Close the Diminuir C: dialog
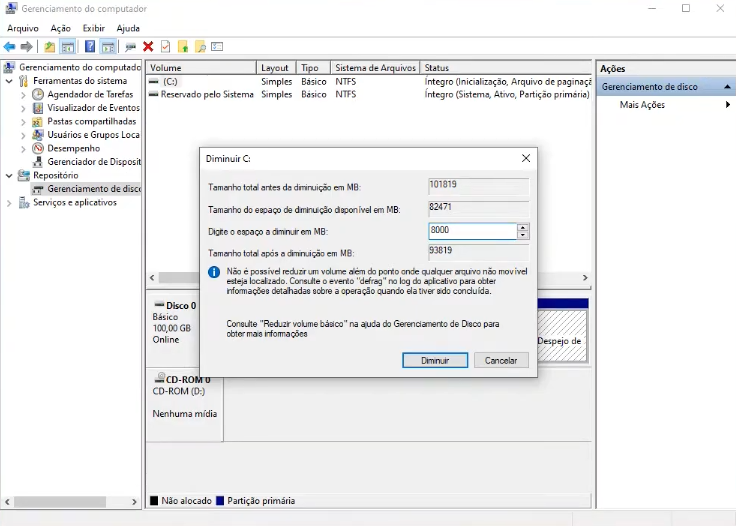 pyautogui.click(x=526, y=159)
